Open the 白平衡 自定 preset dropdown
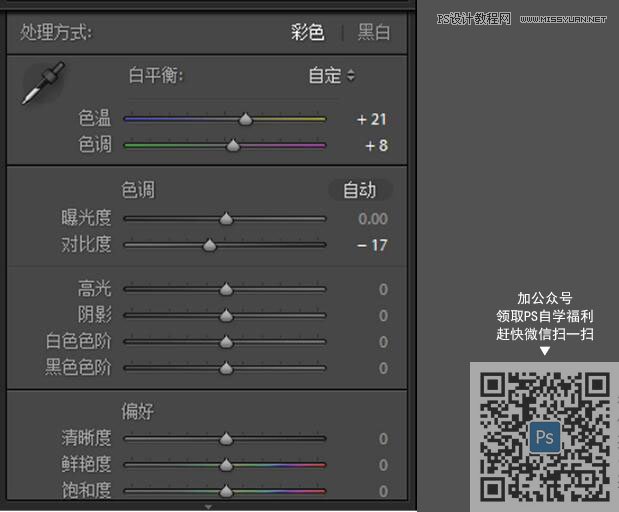 332,76
